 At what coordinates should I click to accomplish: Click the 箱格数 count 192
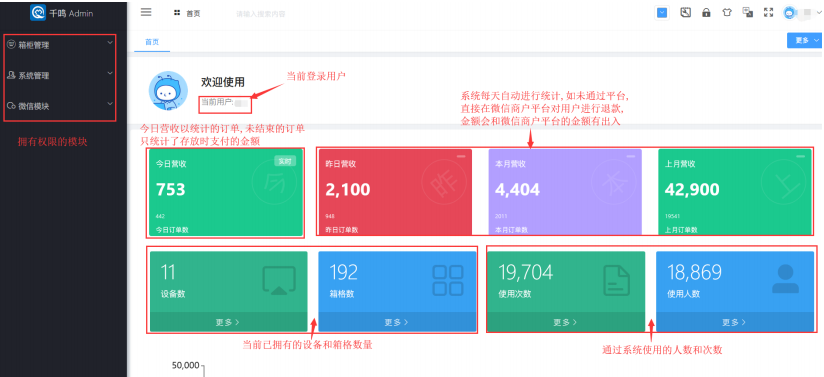(344, 272)
